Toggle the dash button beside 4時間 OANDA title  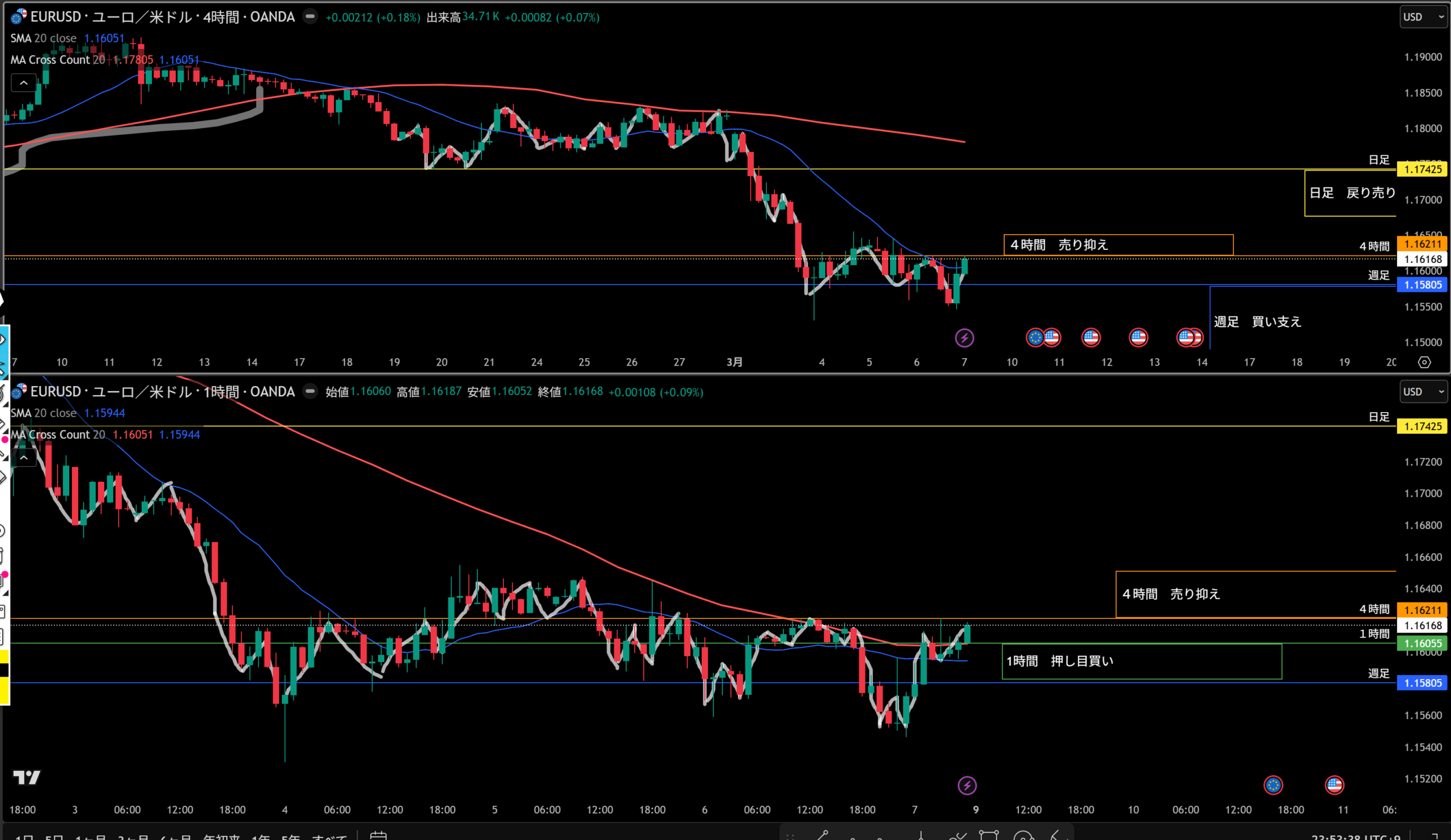pos(310,16)
